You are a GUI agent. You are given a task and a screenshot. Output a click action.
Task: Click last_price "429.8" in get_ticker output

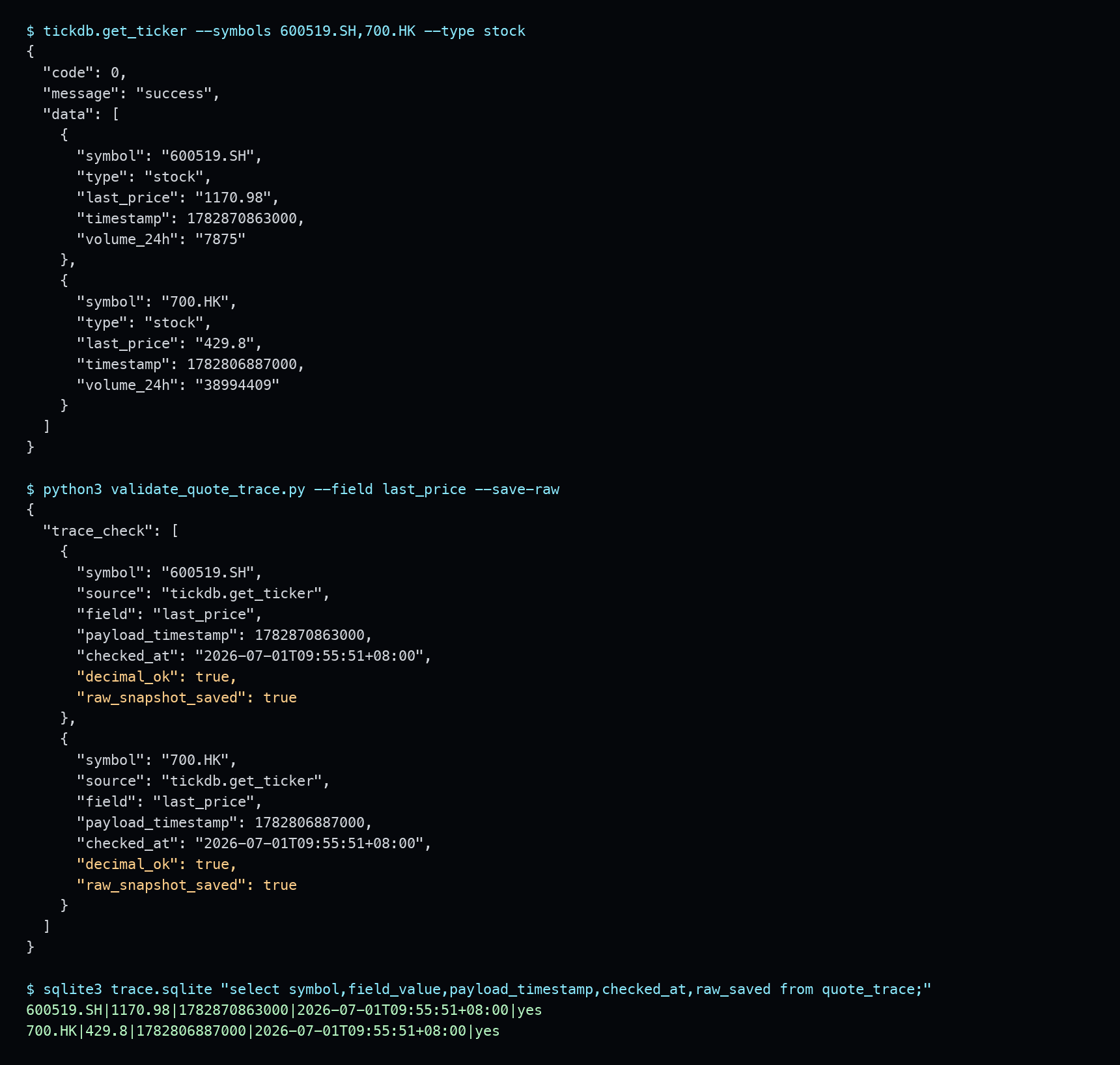(169, 344)
